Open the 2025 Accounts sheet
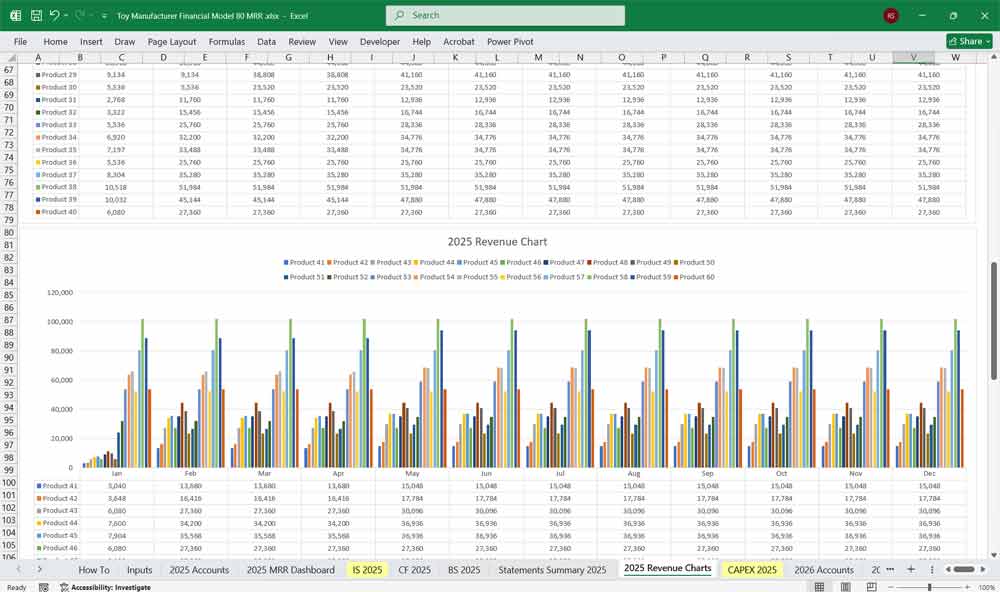 pyautogui.click(x=199, y=570)
